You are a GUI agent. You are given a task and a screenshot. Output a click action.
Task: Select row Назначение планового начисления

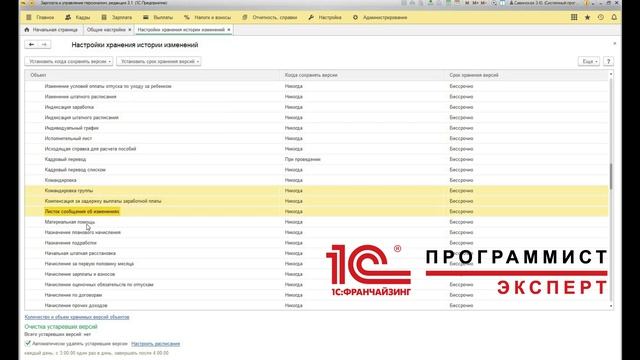[x=316, y=233]
